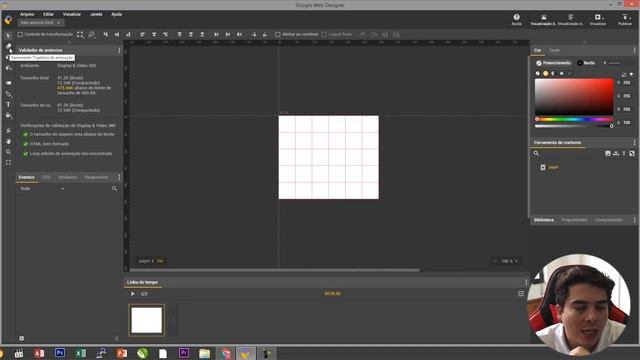
Task: Open the Visualizar preview button
Action: [598, 19]
